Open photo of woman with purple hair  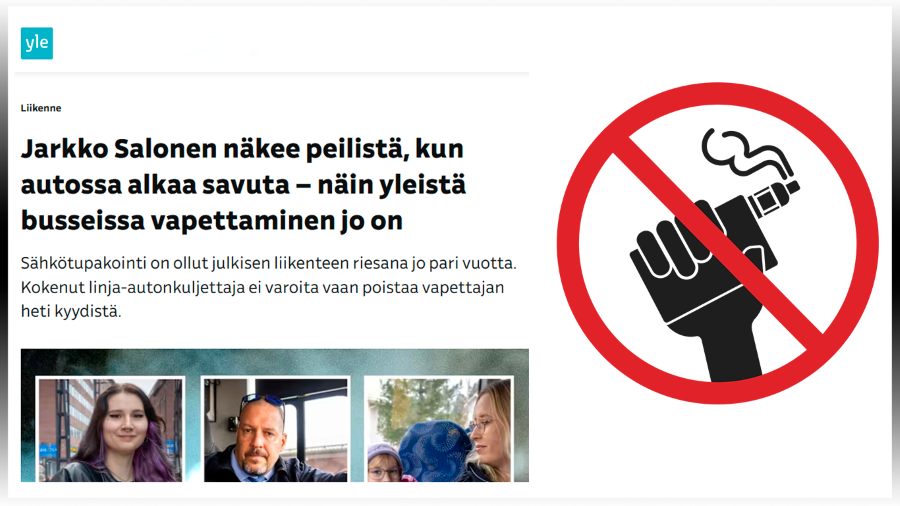coord(110,429)
